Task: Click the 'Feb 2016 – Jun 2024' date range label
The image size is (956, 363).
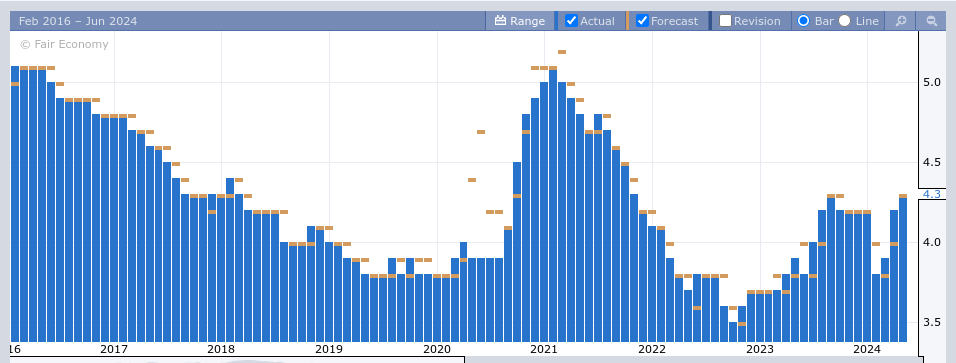Action: pos(78,21)
